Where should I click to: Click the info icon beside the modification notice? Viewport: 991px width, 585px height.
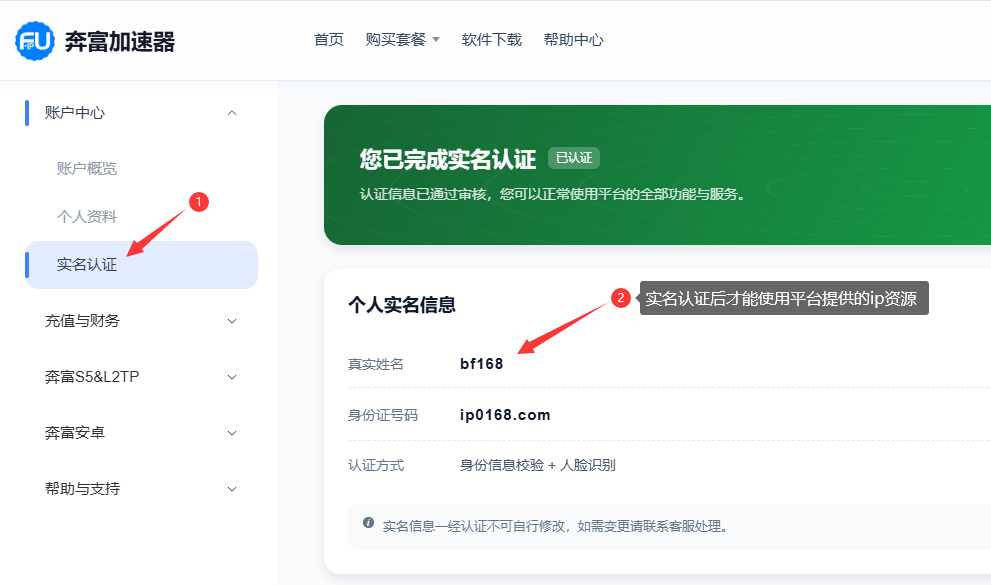tap(368, 522)
